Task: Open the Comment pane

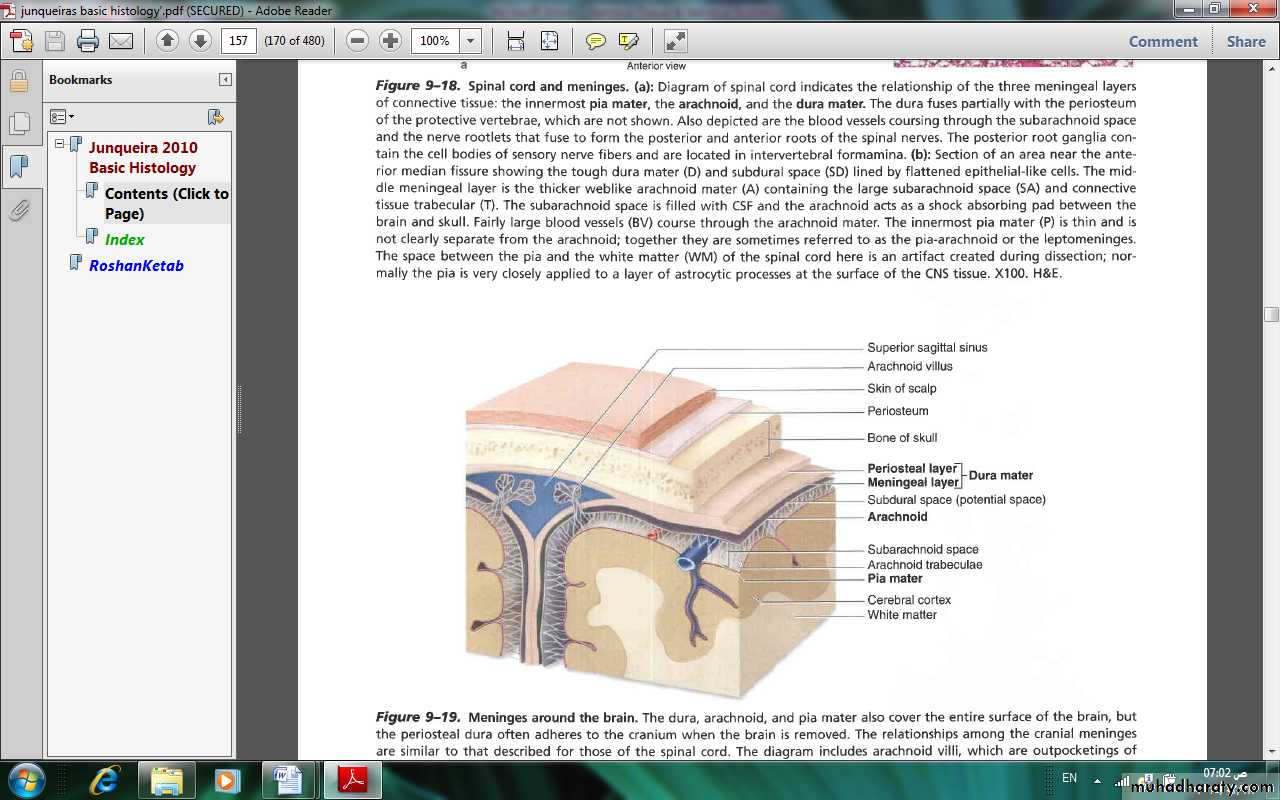Action: click(x=1162, y=41)
